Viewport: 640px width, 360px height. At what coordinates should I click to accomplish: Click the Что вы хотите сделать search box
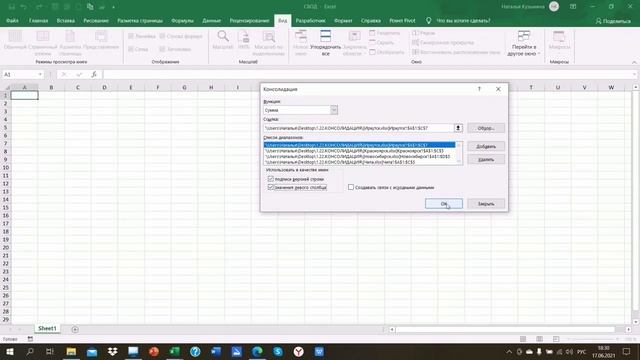[x=463, y=20]
